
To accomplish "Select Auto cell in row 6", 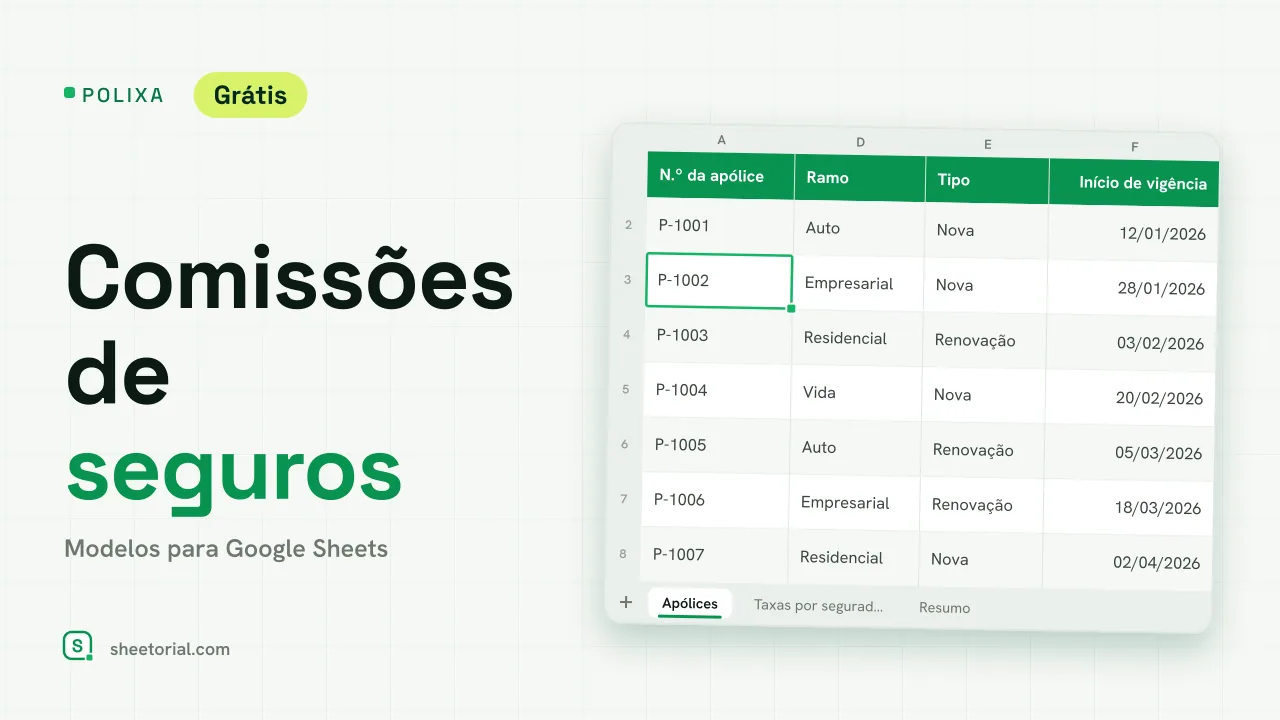I will [x=855, y=448].
